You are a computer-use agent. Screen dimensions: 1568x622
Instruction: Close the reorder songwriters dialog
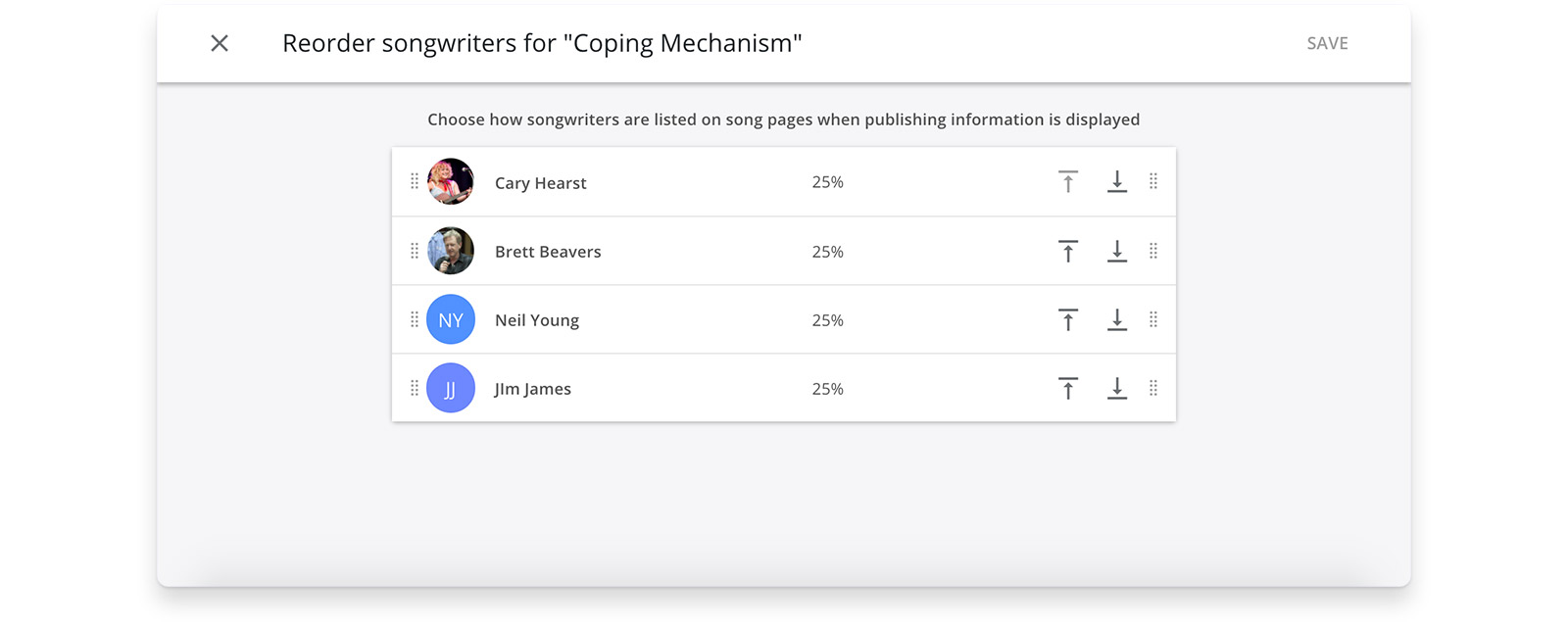click(x=220, y=43)
